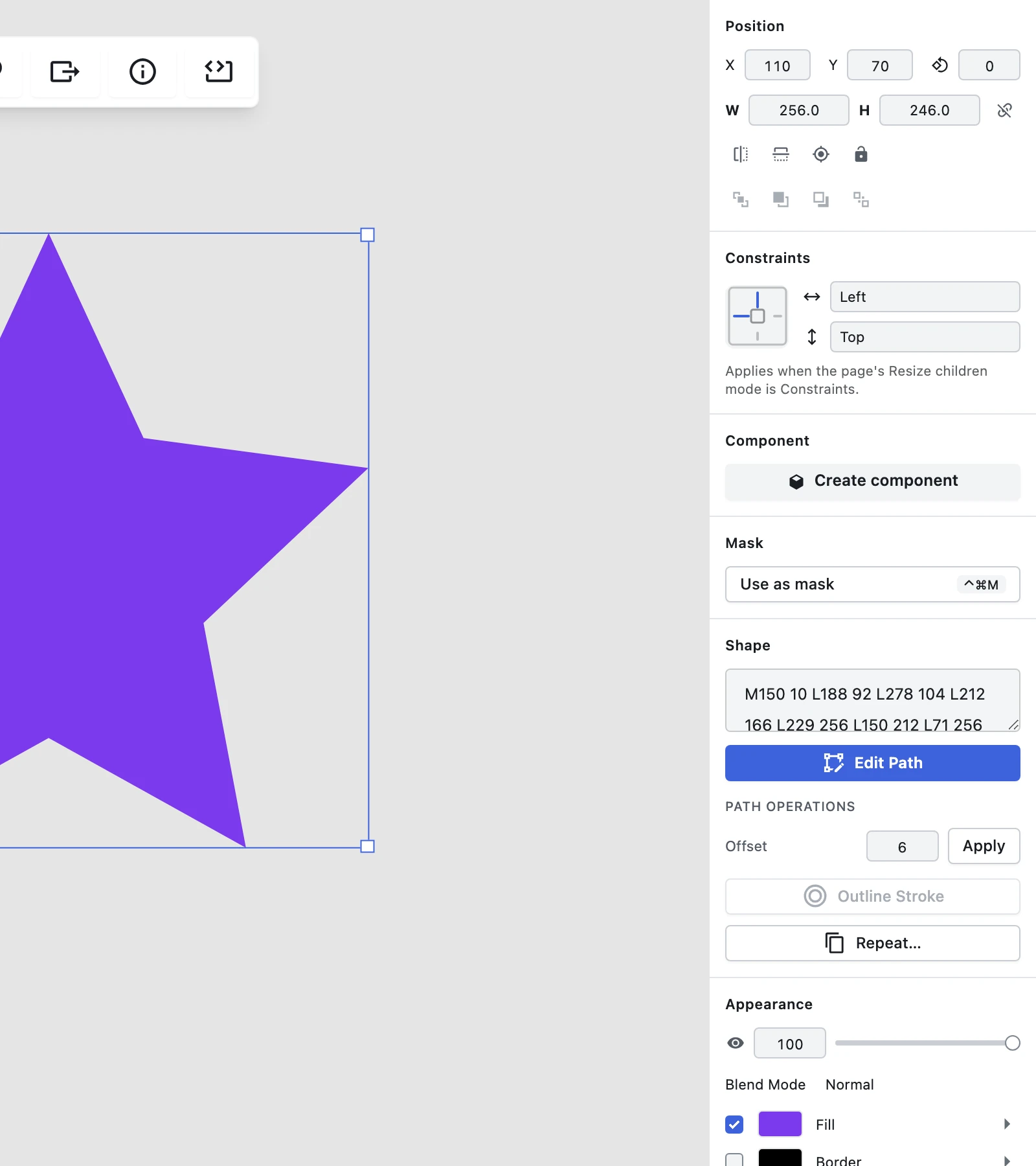Click the horizontal constraint arrows icon
This screenshot has width=1036, height=1166.
(x=812, y=297)
